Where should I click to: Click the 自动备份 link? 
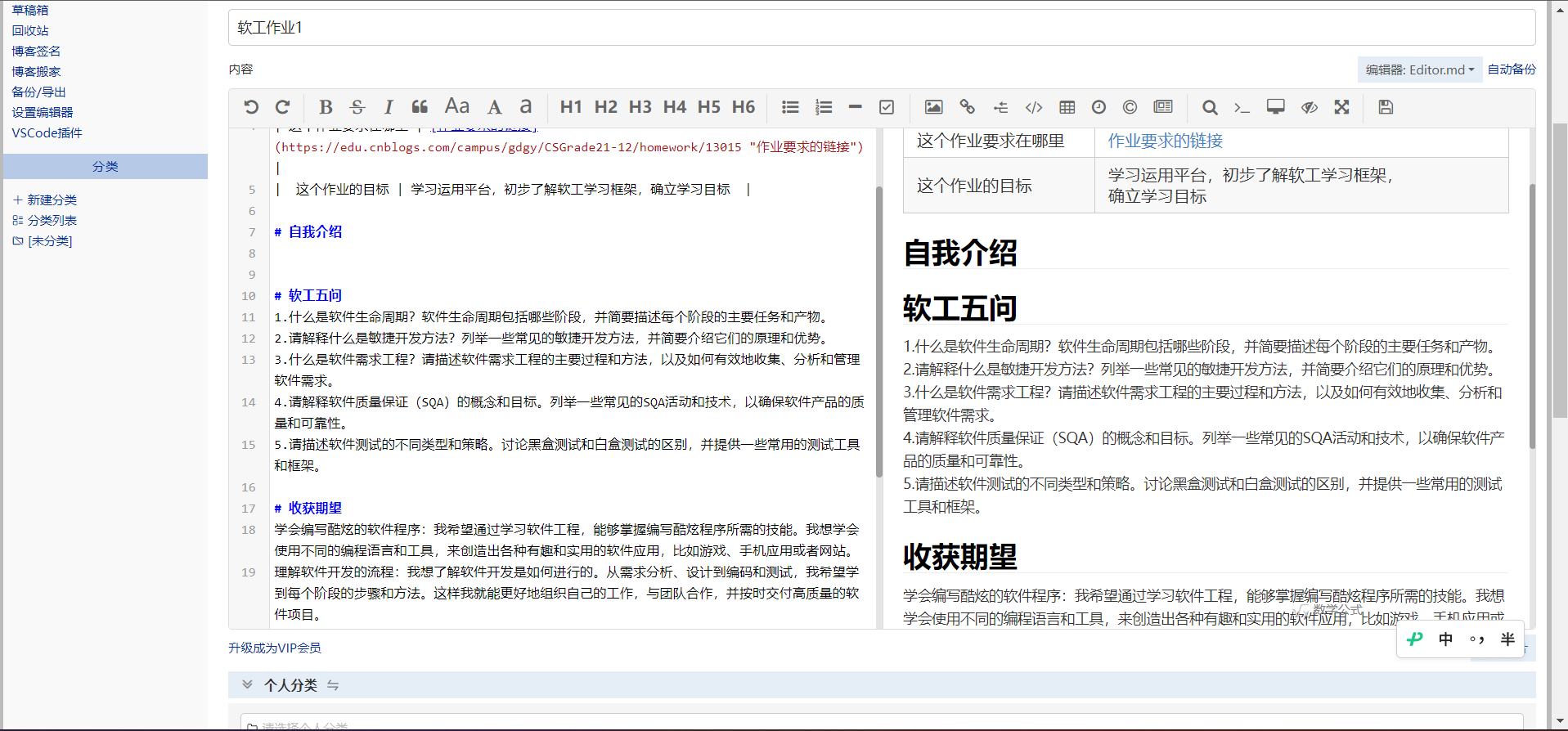pyautogui.click(x=1512, y=70)
